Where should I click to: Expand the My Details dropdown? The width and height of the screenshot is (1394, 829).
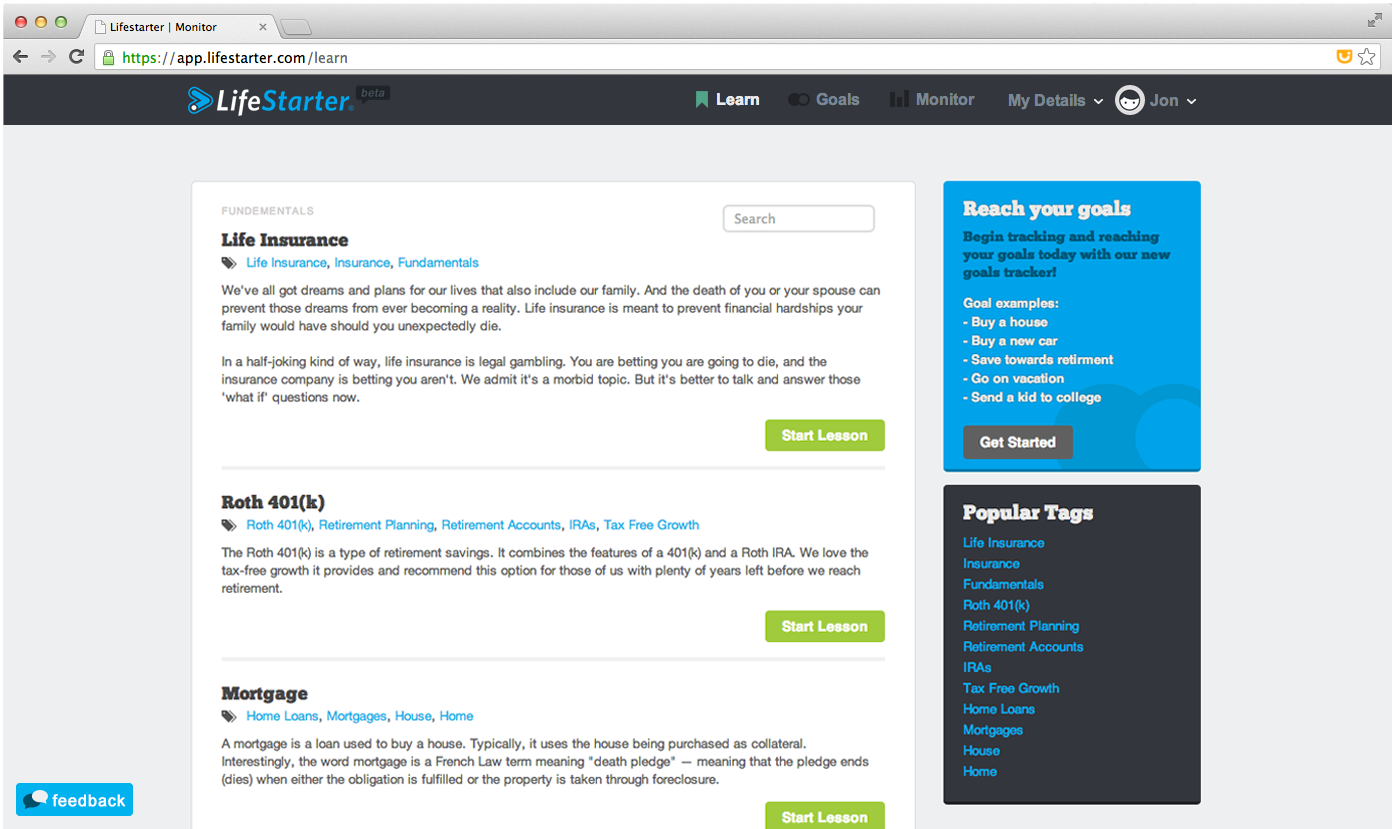pos(1055,100)
